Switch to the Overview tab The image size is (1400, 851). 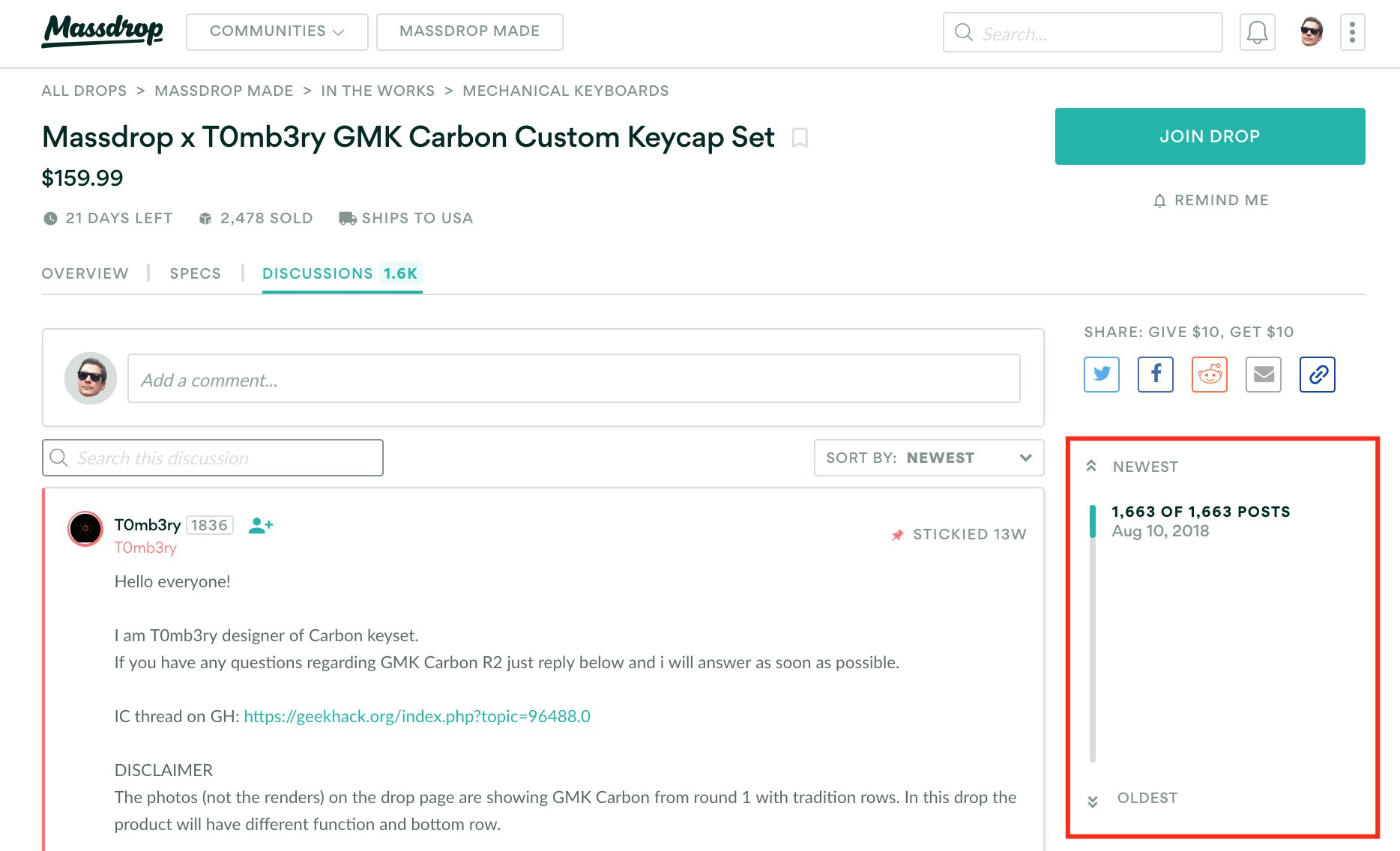tap(85, 273)
